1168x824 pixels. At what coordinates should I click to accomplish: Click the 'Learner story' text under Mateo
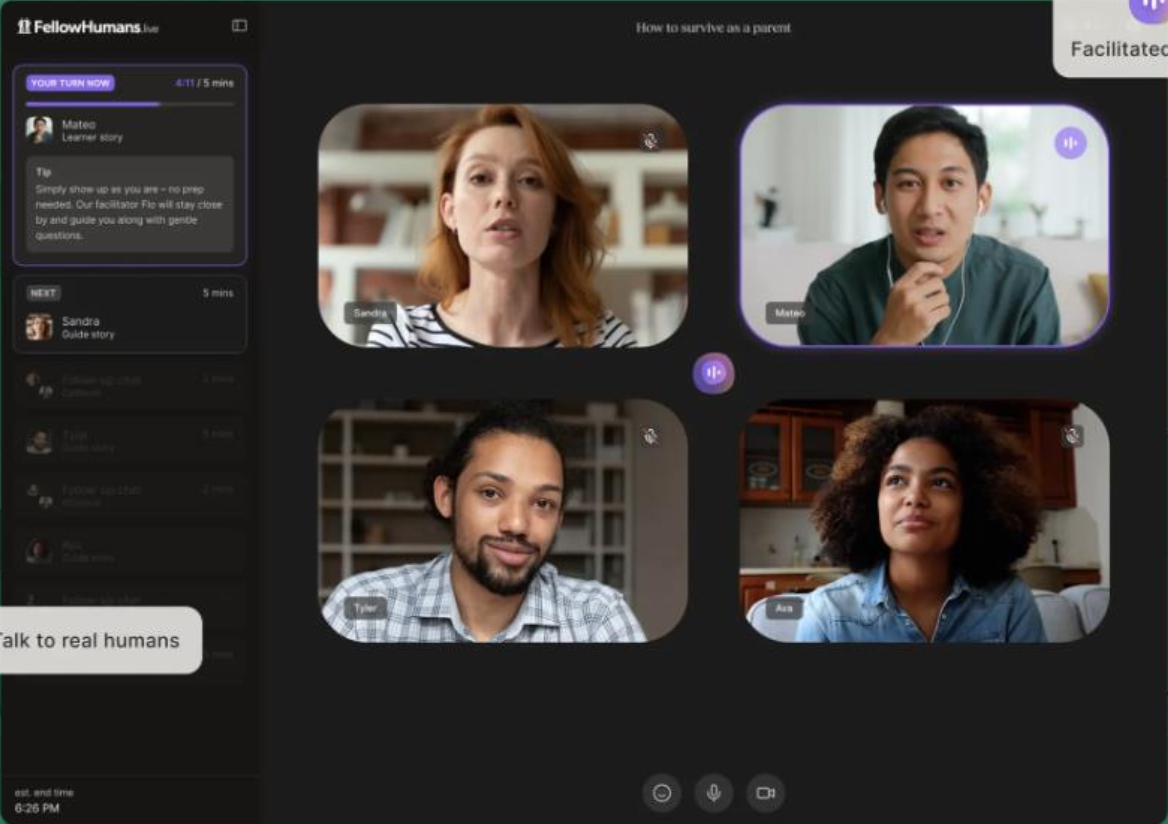92,138
